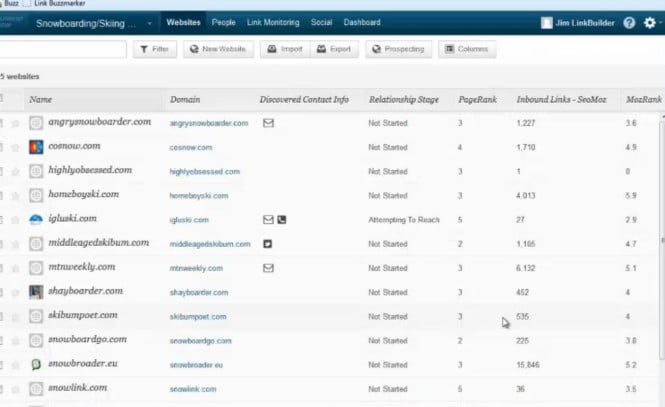Toggle the star for skibumpoet.com
Image resolution: width=665 pixels, height=407 pixels.
pos(15,316)
